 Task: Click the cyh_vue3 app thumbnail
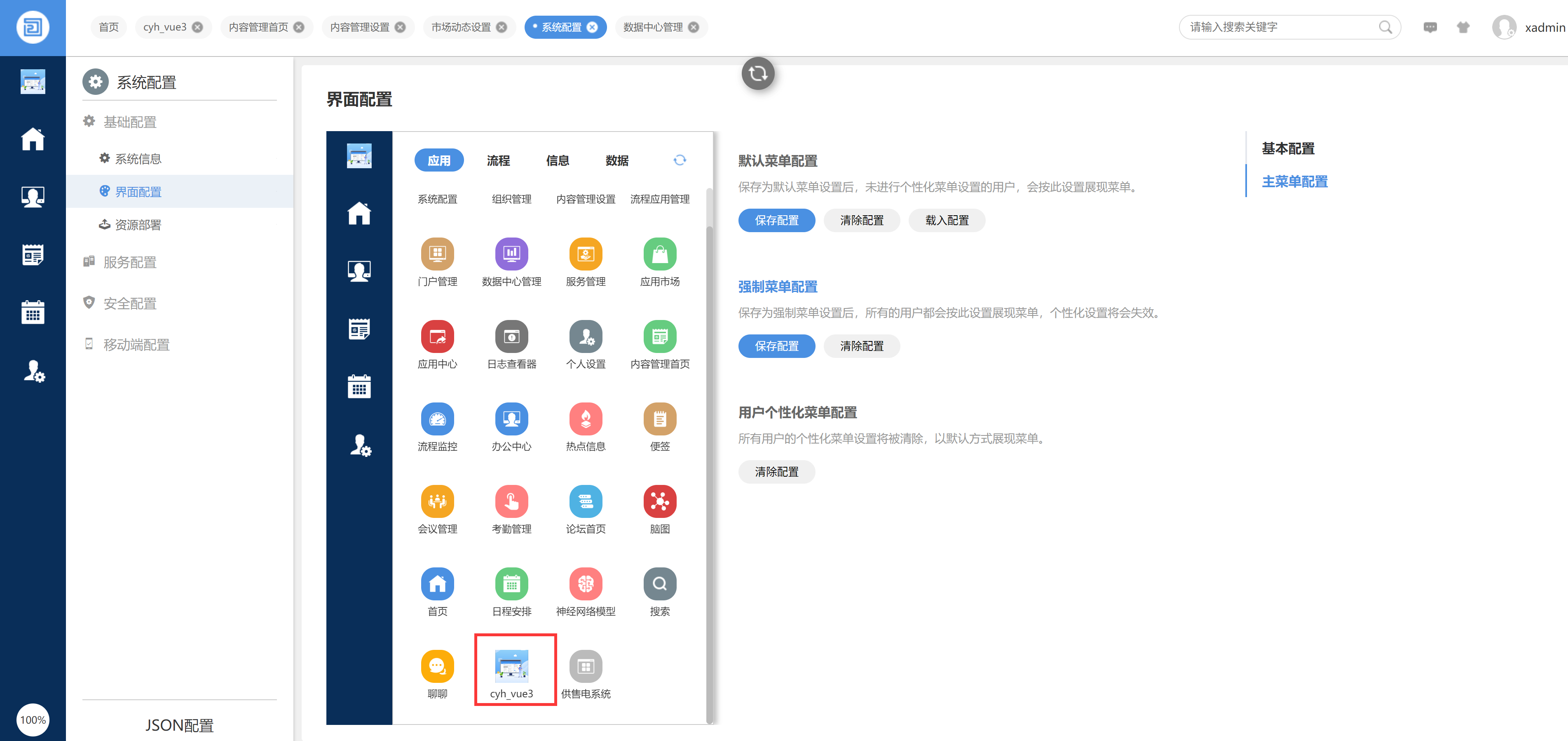click(x=511, y=666)
